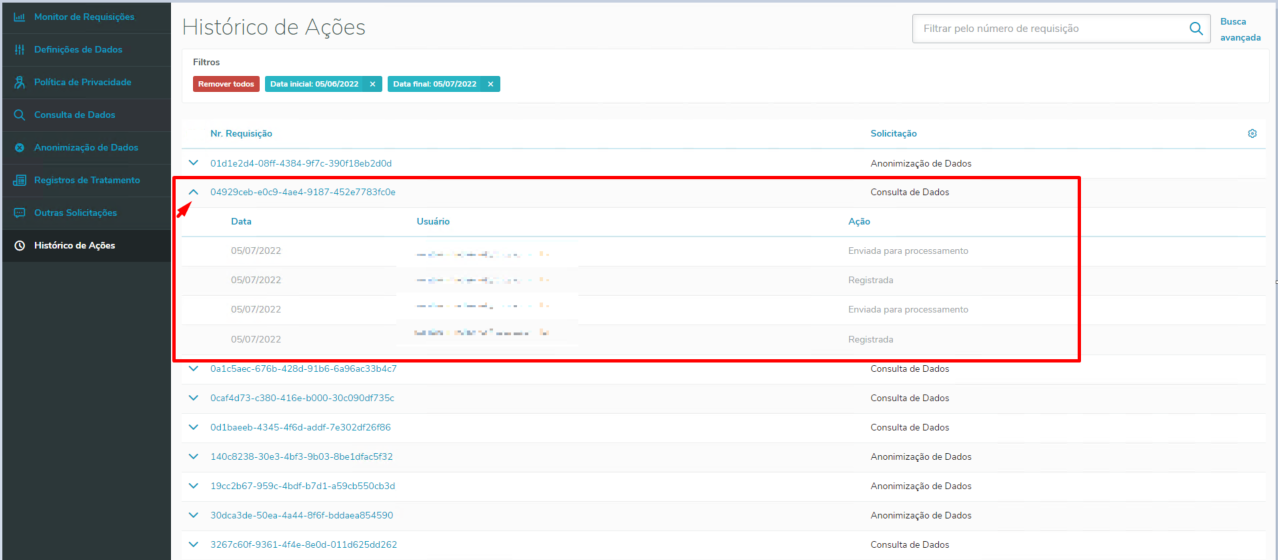Click the Ação sub-table header

[x=859, y=221]
